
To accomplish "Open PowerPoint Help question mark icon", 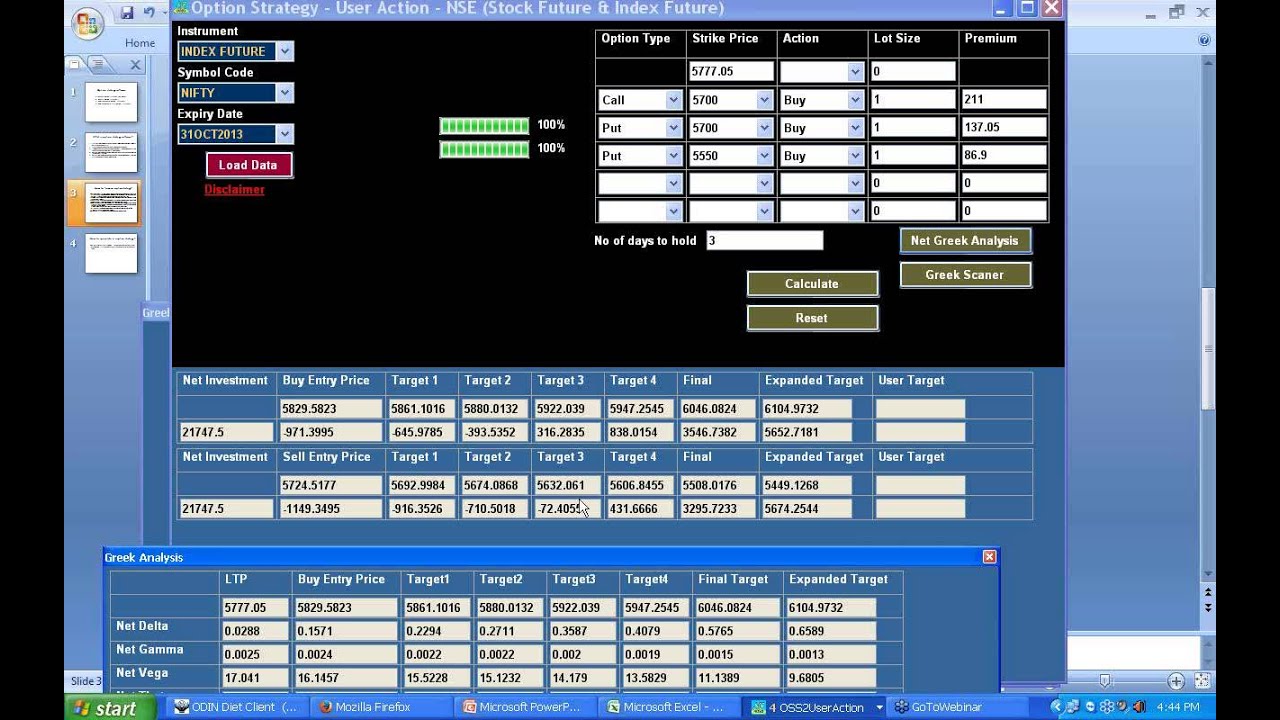I will (x=1204, y=40).
